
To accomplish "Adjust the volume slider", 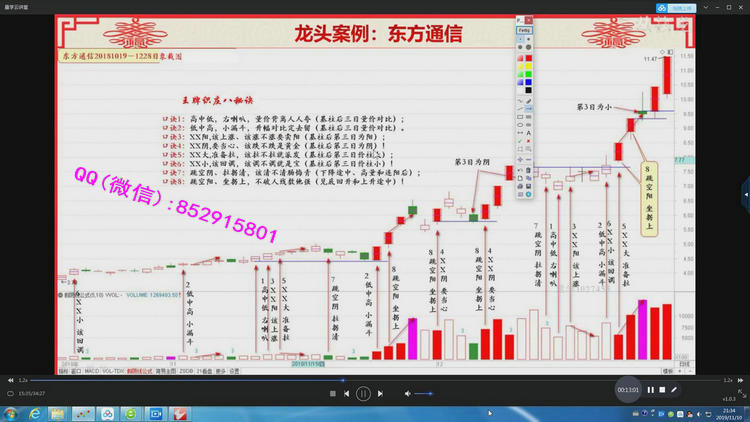I will click(424, 394).
